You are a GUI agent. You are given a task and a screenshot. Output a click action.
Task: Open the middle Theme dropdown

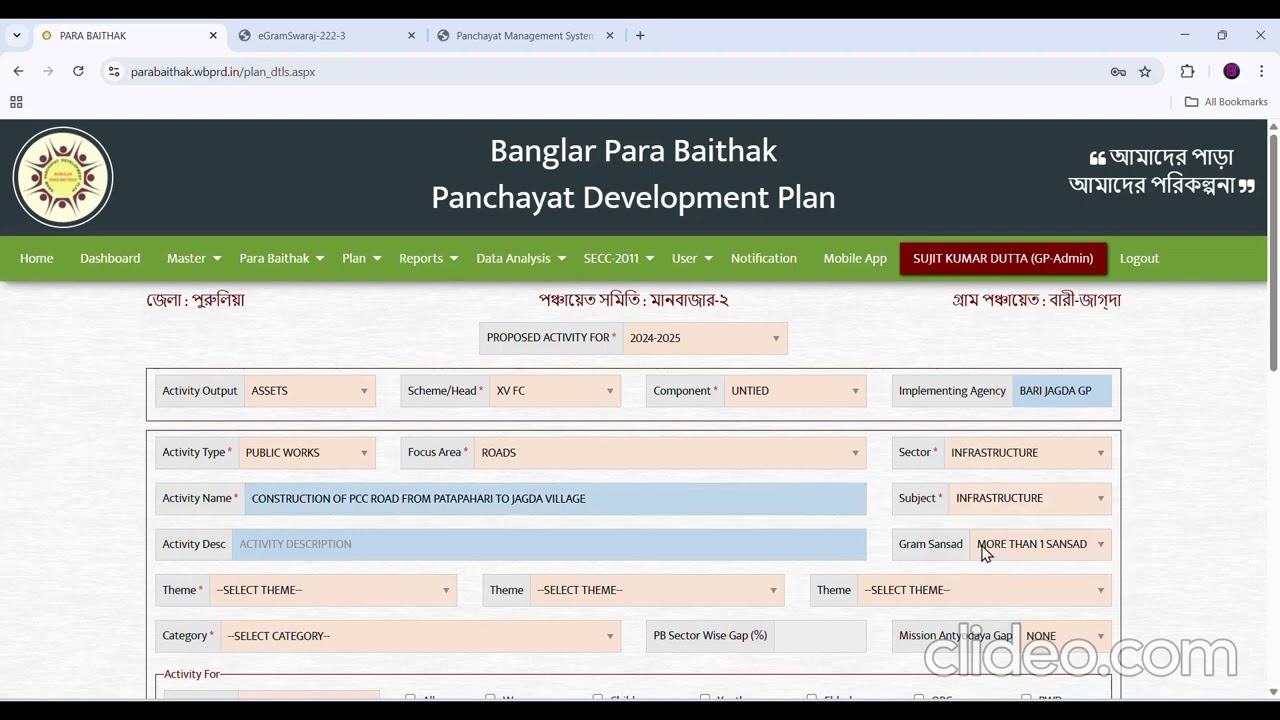coord(657,590)
